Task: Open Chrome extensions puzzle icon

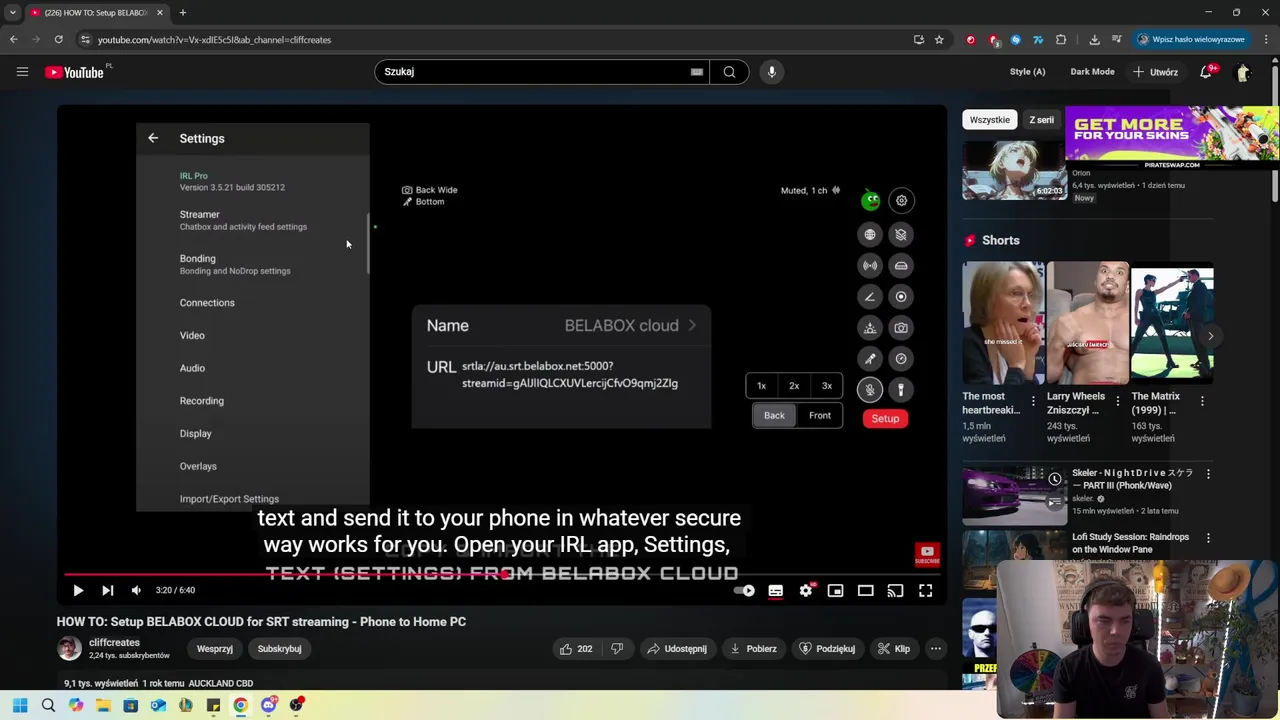Action: coord(1061,40)
